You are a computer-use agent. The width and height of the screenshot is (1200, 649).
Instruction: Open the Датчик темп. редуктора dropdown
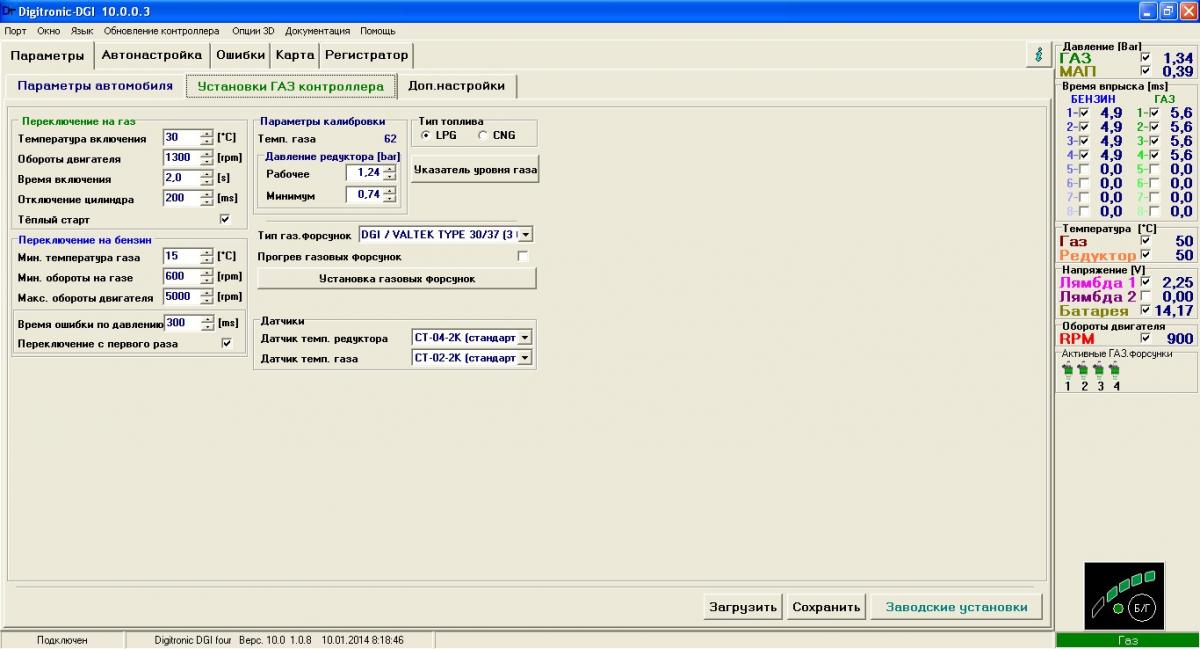524,338
